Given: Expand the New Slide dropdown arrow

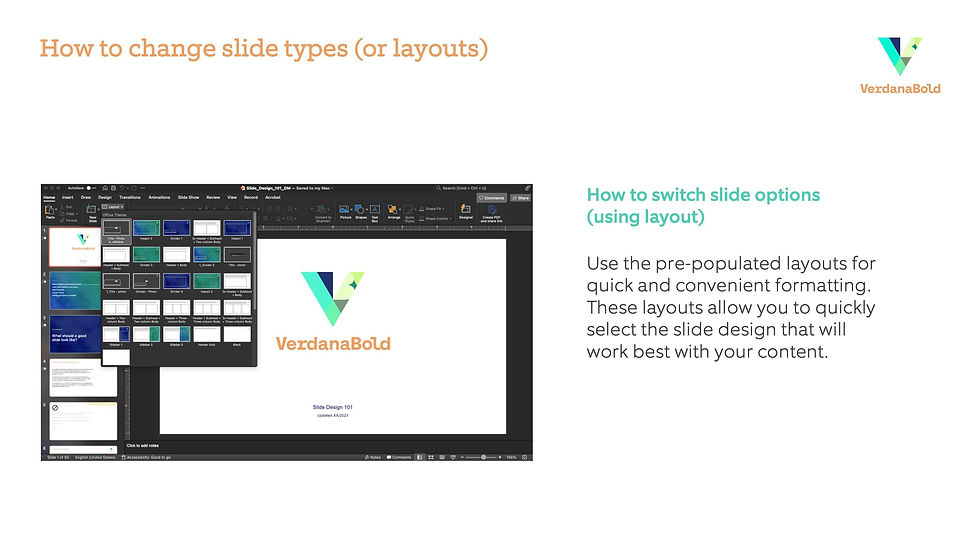Looking at the screenshot, I should (98, 209).
